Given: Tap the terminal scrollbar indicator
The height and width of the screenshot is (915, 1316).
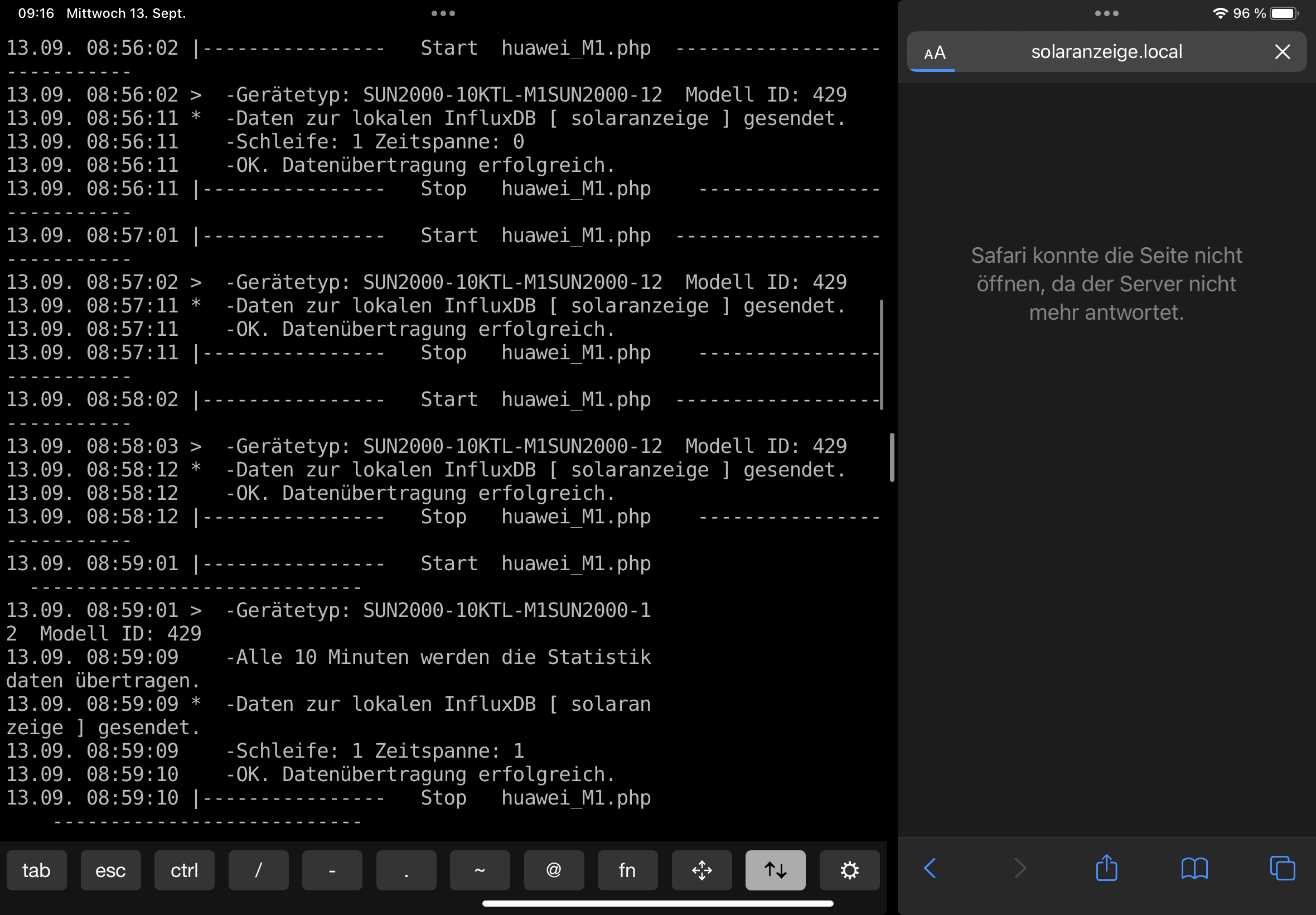Looking at the screenshot, I should [x=881, y=354].
